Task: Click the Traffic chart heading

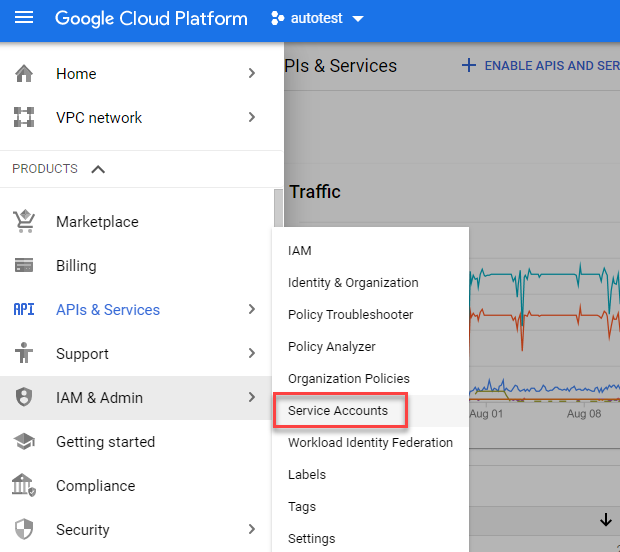Action: (x=315, y=192)
